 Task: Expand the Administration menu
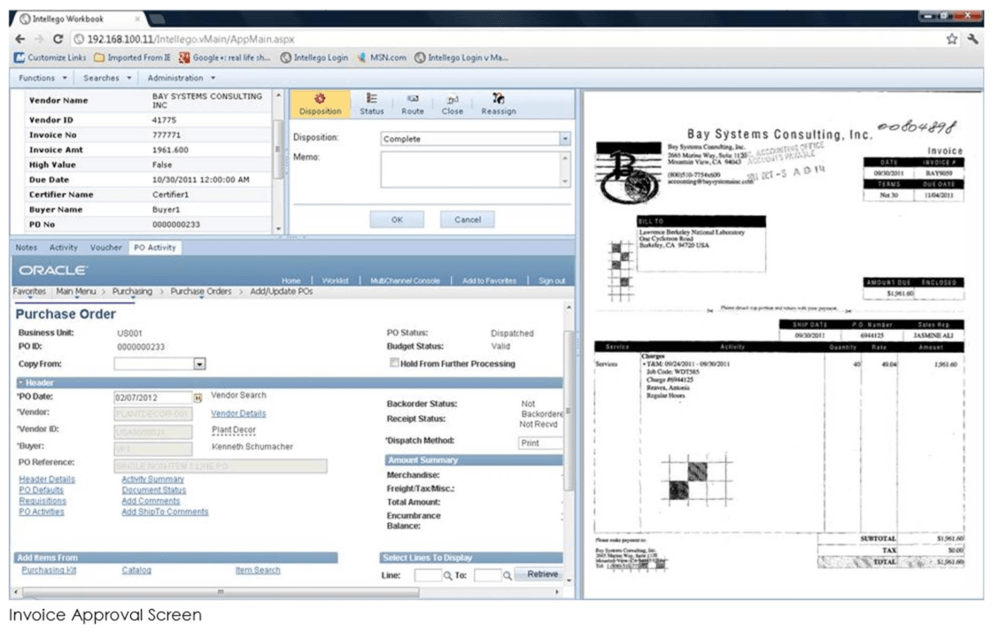[181, 78]
